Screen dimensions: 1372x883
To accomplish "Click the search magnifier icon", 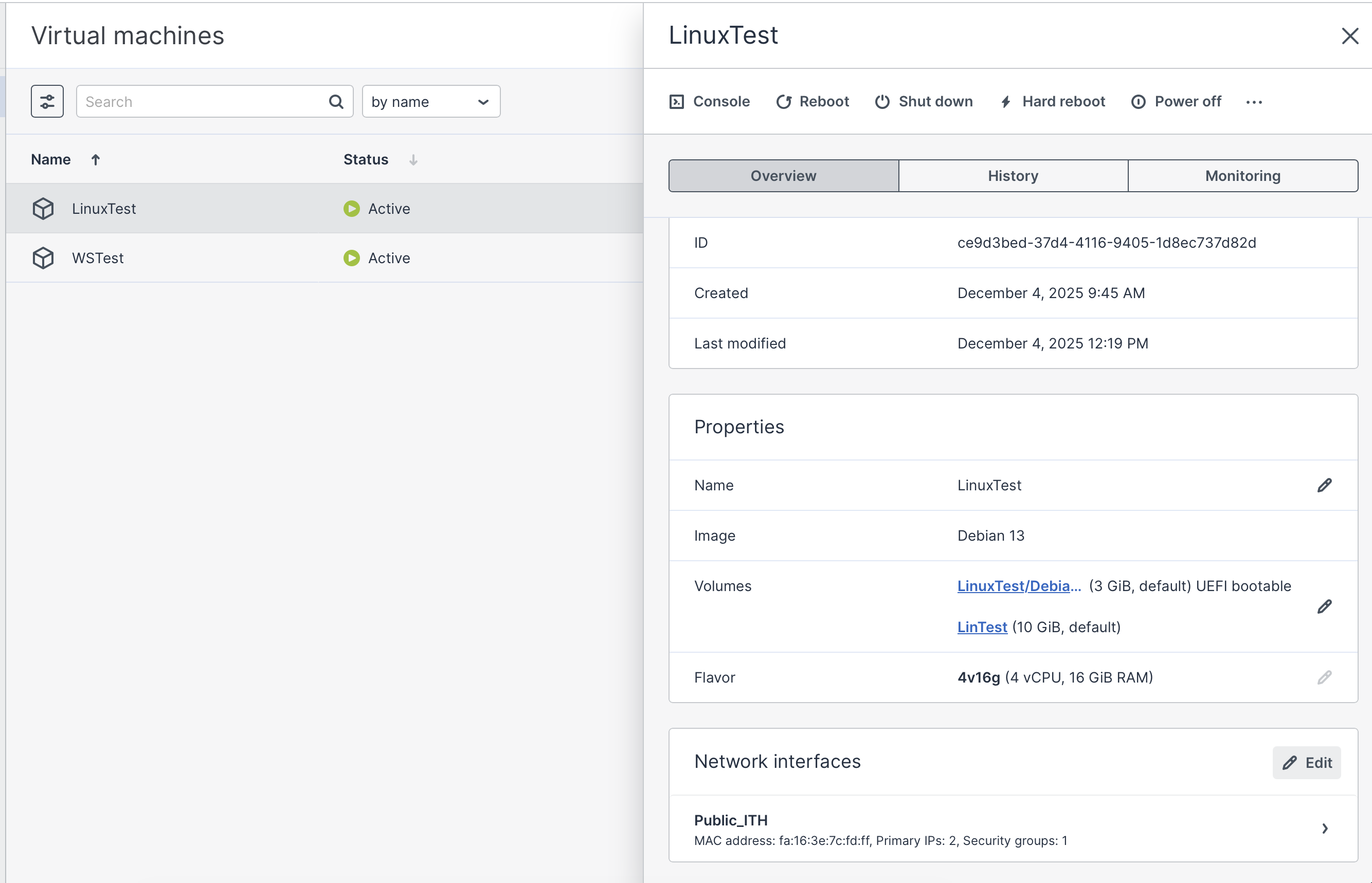I will pos(336,101).
